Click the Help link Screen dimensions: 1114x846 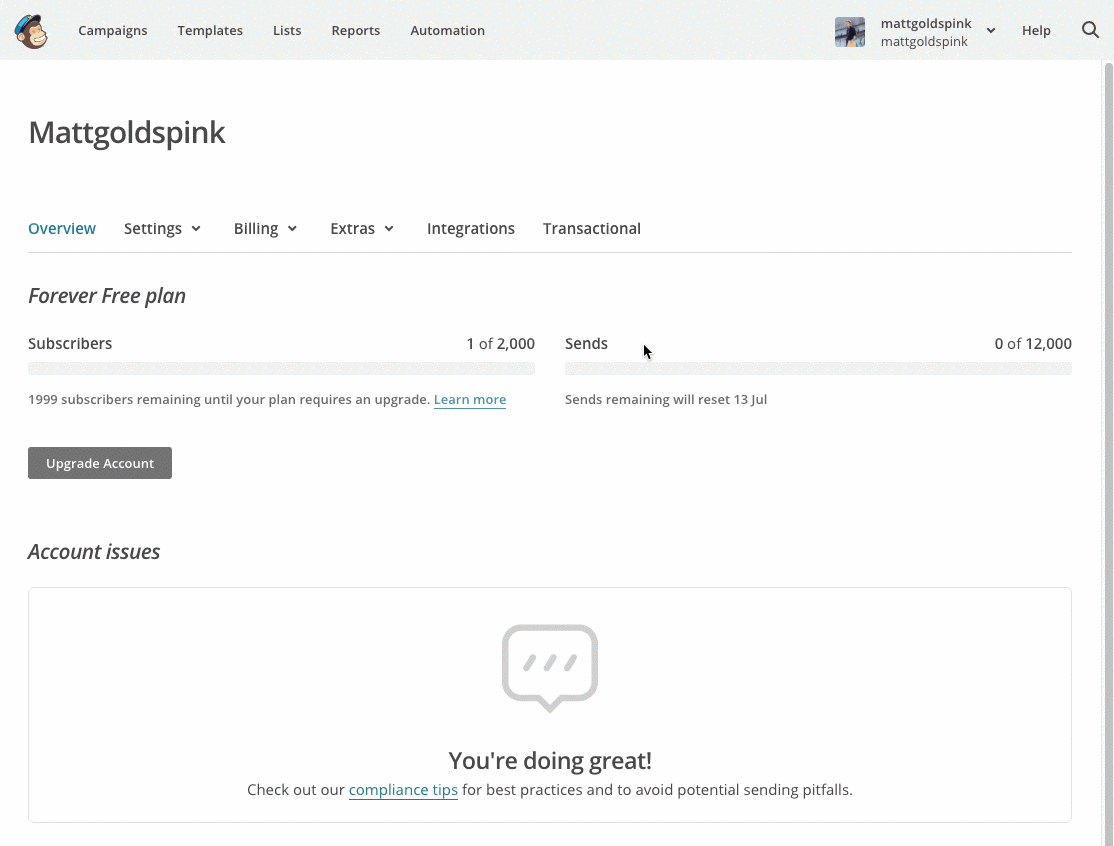coord(1036,30)
